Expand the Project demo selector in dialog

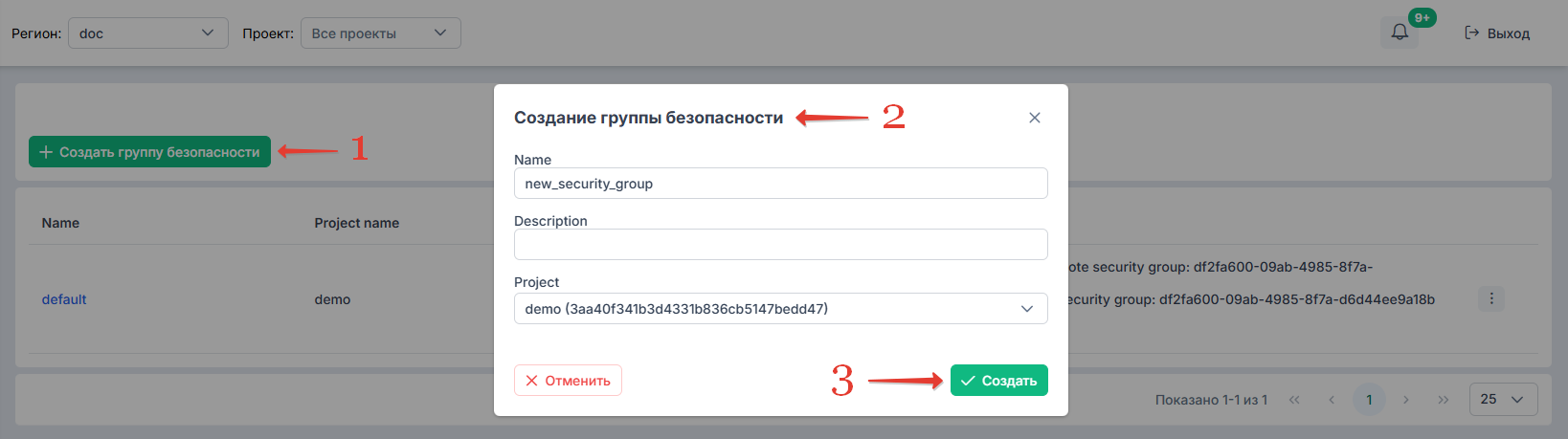click(780, 309)
